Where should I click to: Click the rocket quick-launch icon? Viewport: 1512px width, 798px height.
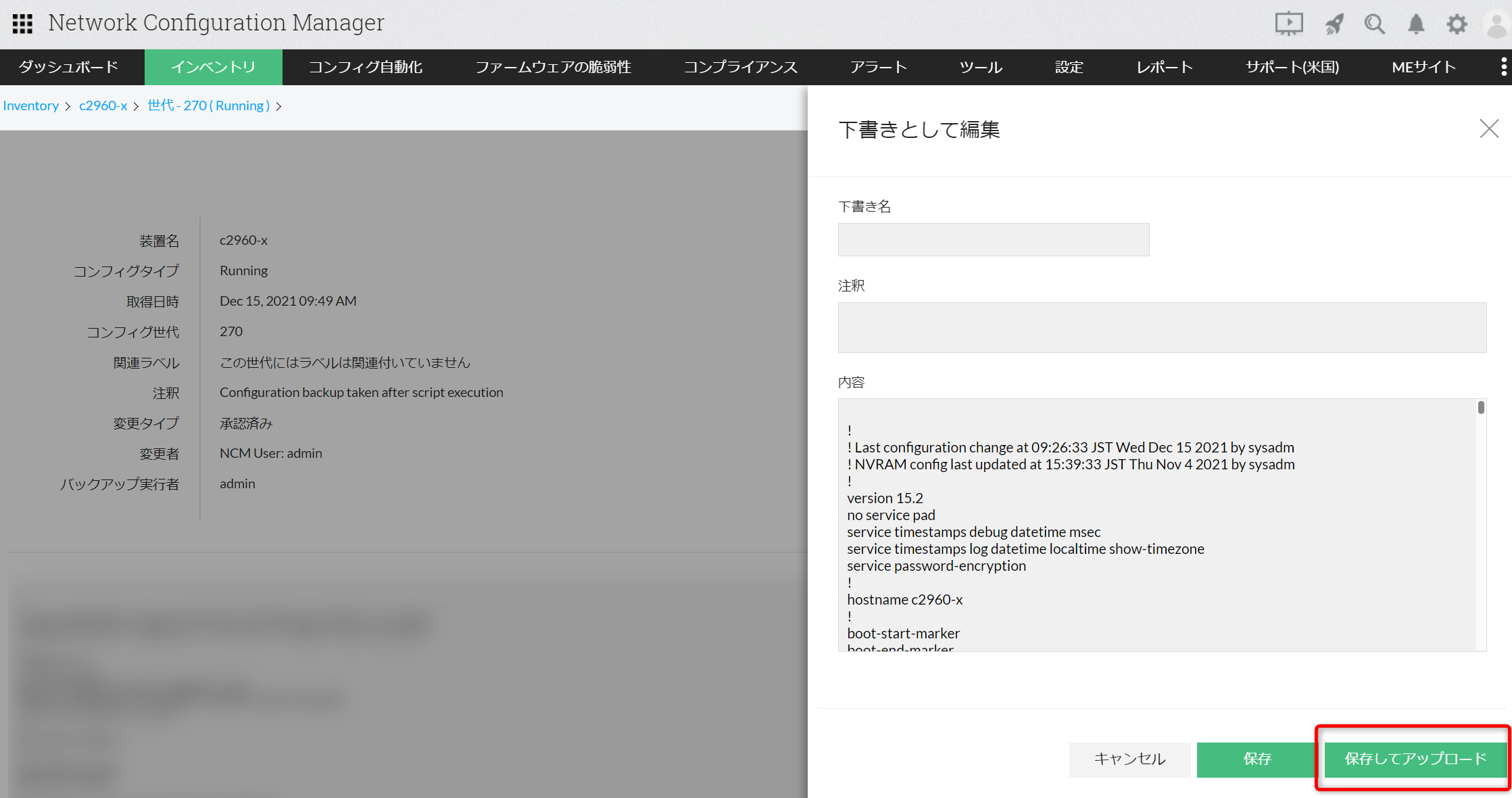click(x=1334, y=24)
